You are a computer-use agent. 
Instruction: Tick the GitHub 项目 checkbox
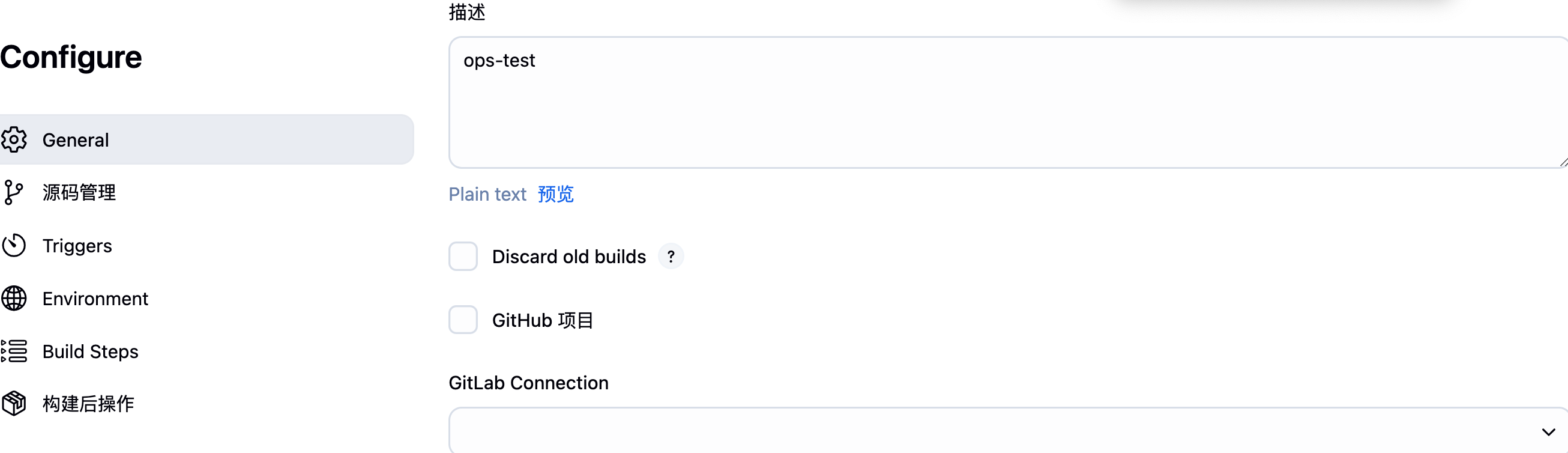click(x=463, y=320)
